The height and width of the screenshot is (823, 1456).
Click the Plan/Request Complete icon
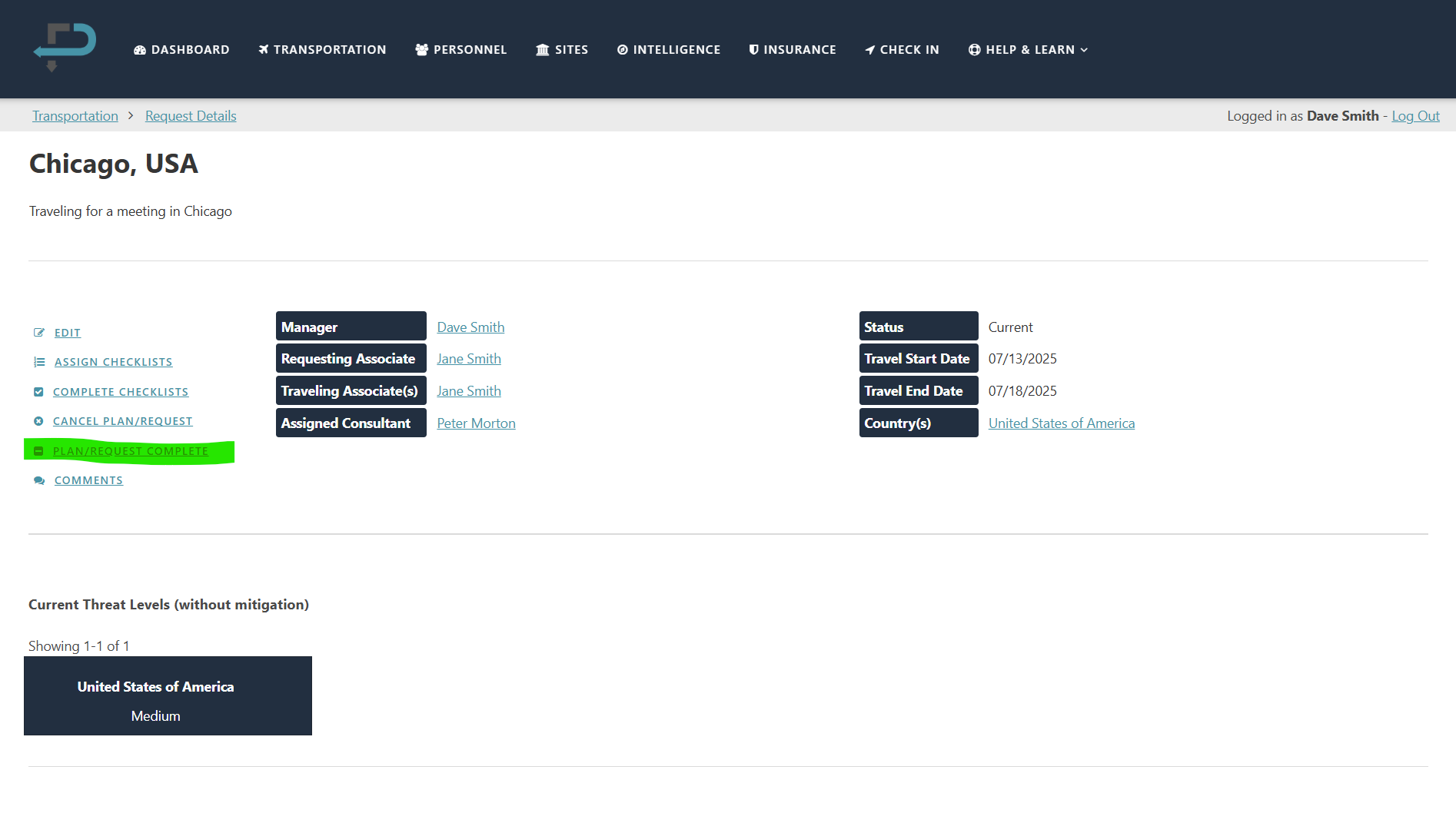point(38,451)
